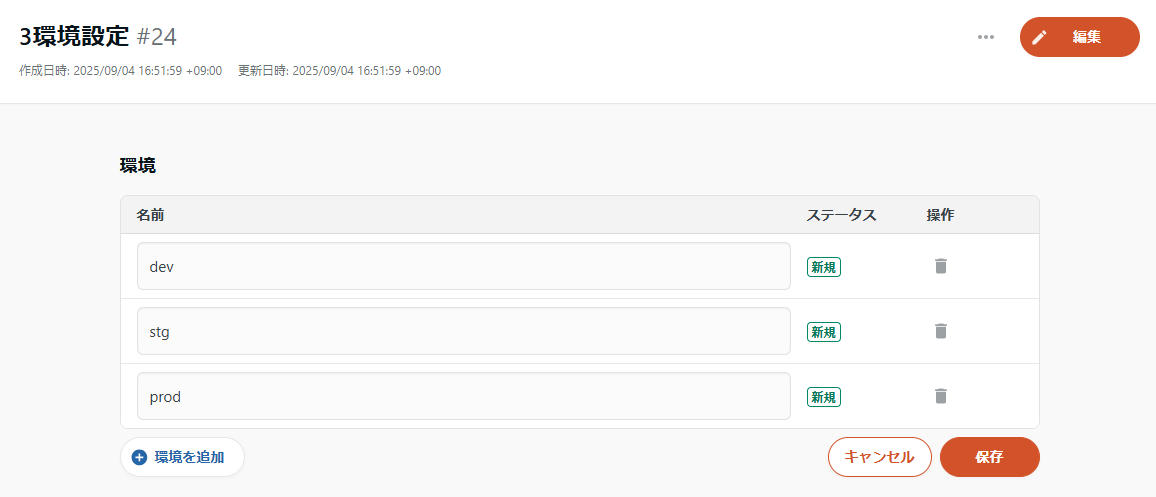Click the 新規 badge in stg row
The height and width of the screenshot is (497, 1156).
coord(824,332)
